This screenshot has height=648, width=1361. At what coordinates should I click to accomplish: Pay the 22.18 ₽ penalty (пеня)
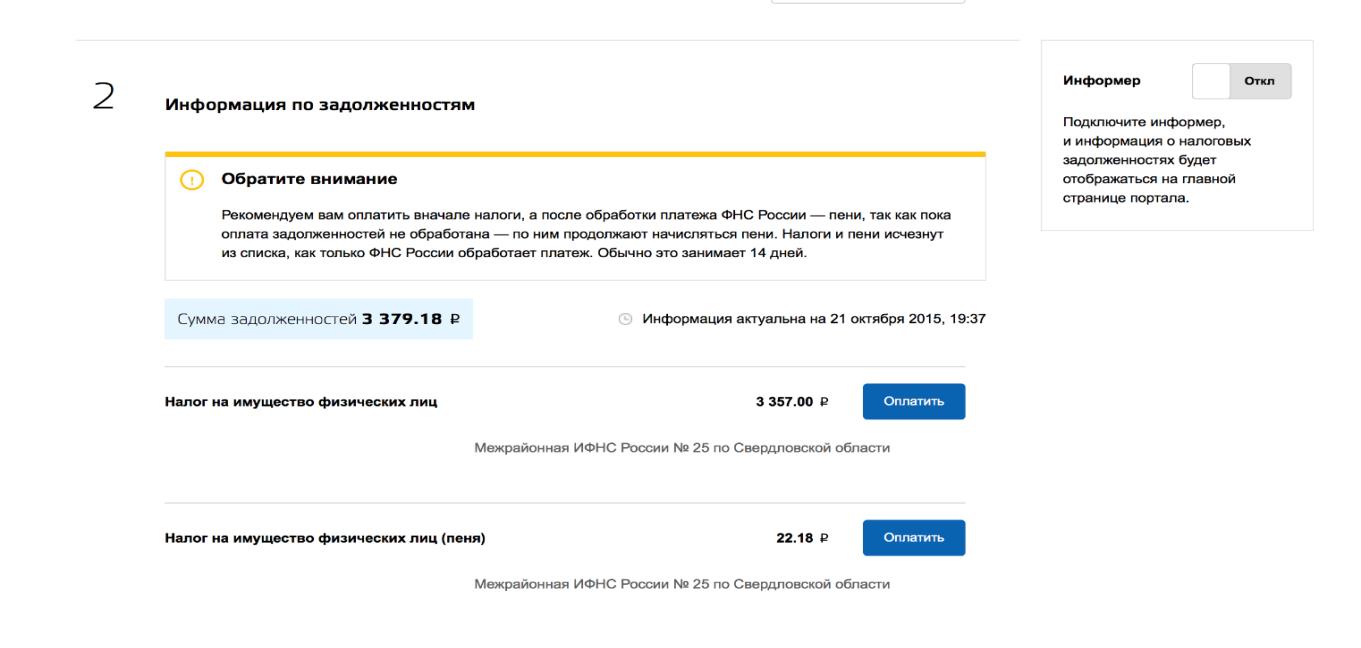click(x=913, y=538)
